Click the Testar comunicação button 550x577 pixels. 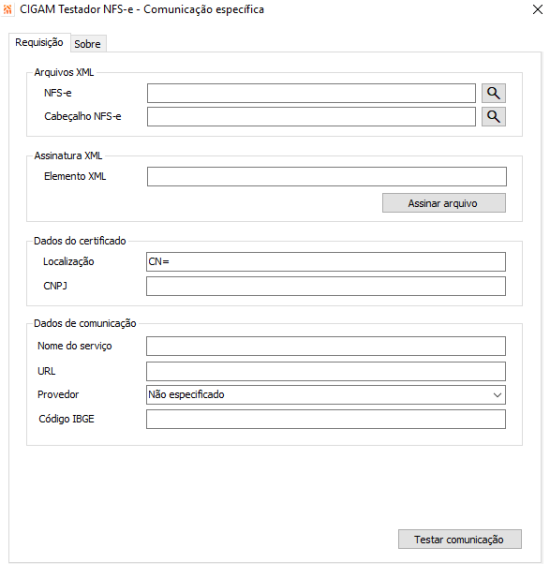point(459,539)
